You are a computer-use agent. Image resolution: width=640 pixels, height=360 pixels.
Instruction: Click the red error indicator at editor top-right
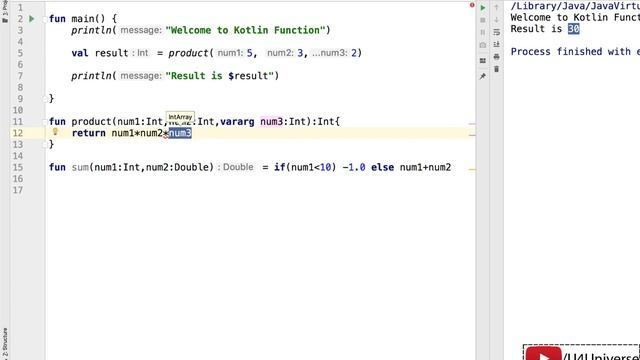(472, 5)
